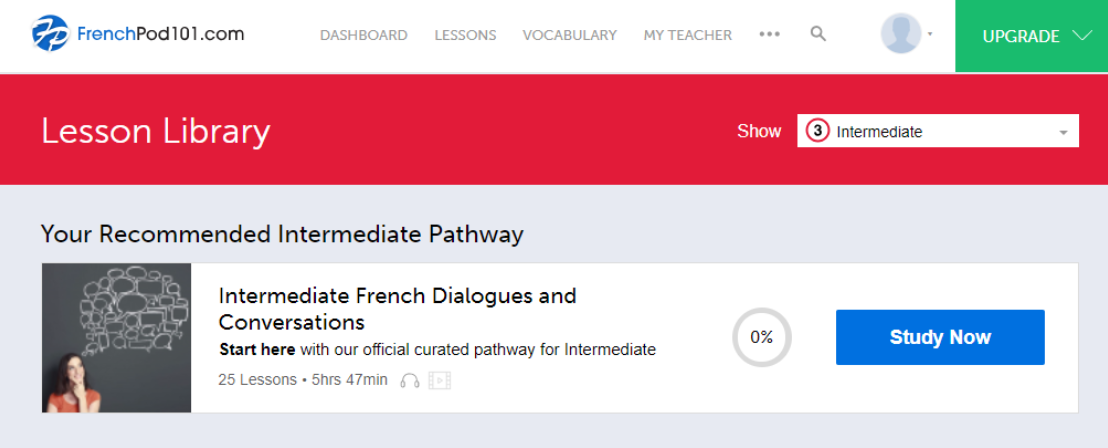The image size is (1108, 448).
Task: Click the video lesson icon
Action: click(439, 380)
